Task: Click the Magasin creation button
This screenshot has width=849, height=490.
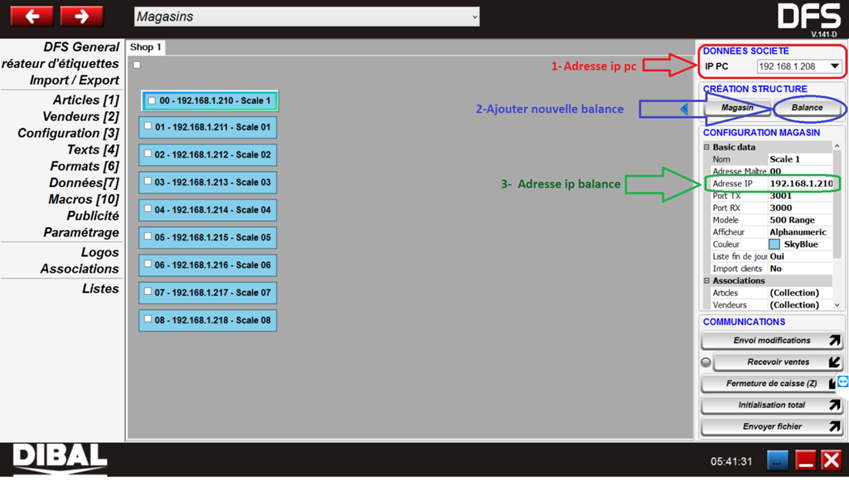Action: click(737, 108)
